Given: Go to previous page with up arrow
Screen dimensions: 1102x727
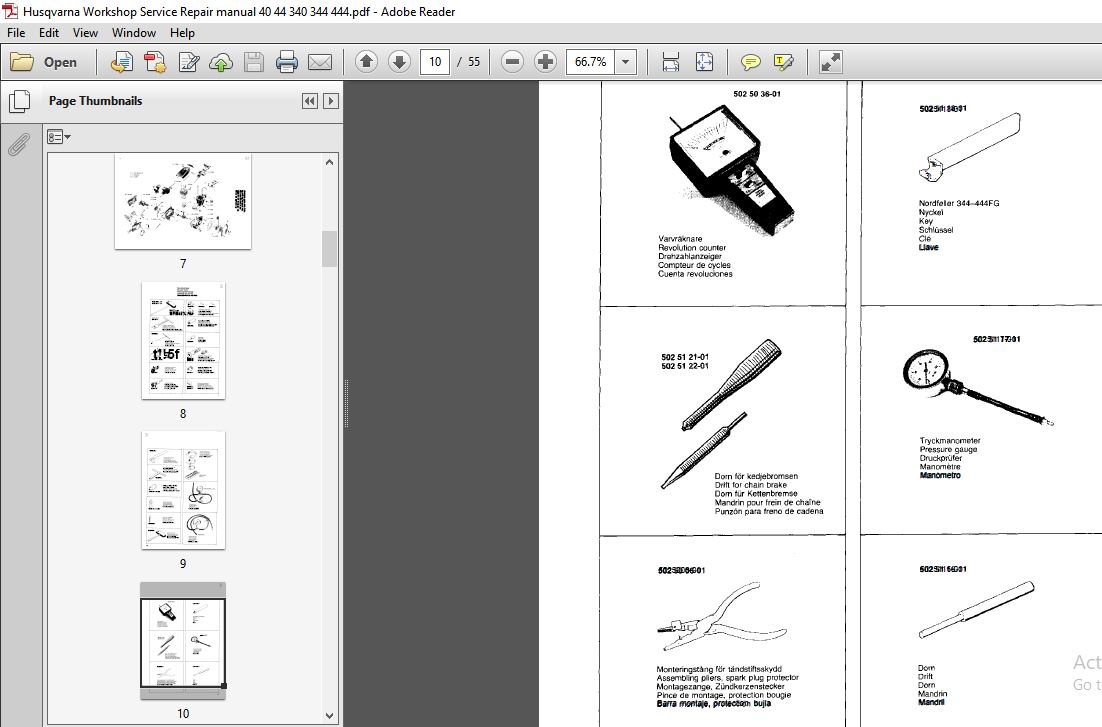Looking at the screenshot, I should [x=366, y=62].
